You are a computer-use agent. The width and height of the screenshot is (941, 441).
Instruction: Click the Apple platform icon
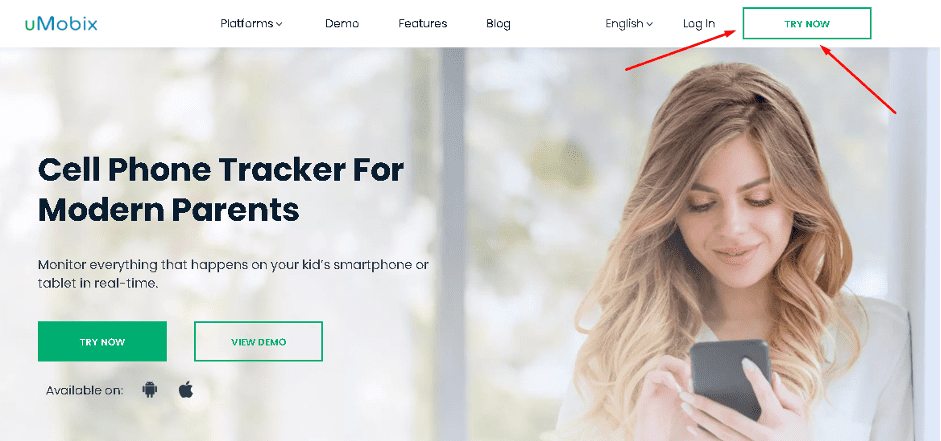tap(186, 390)
